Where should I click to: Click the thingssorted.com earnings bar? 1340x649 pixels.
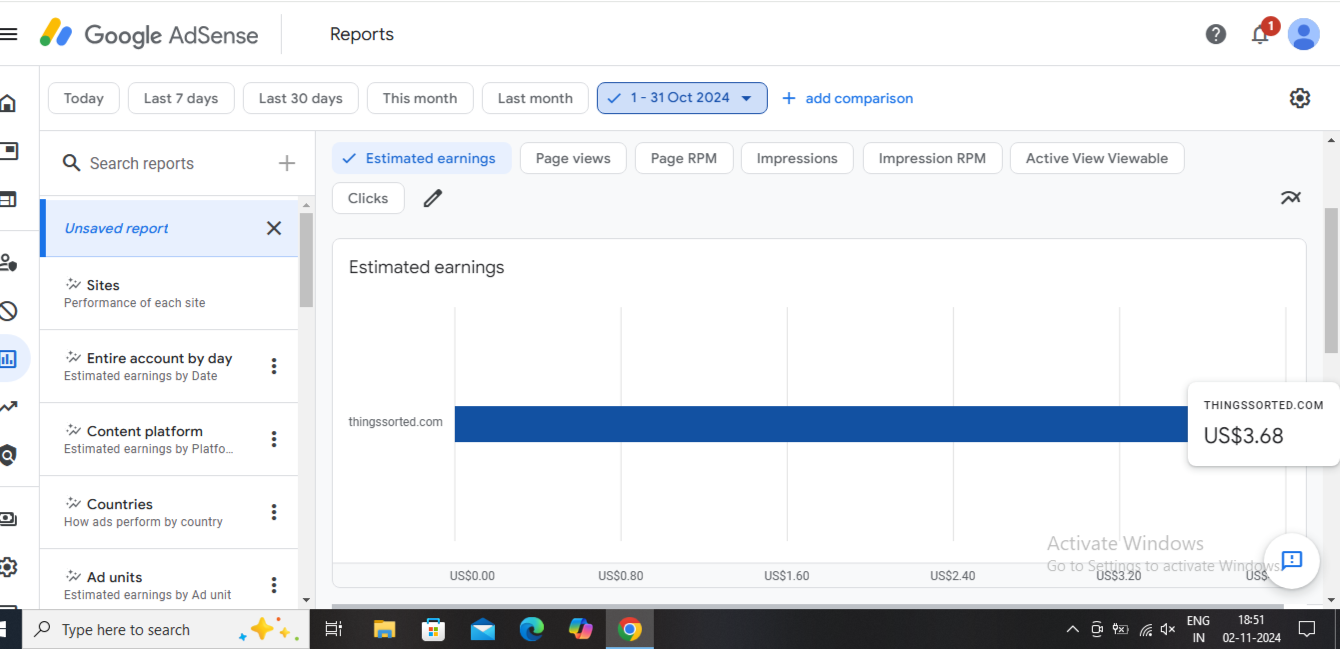click(x=822, y=424)
